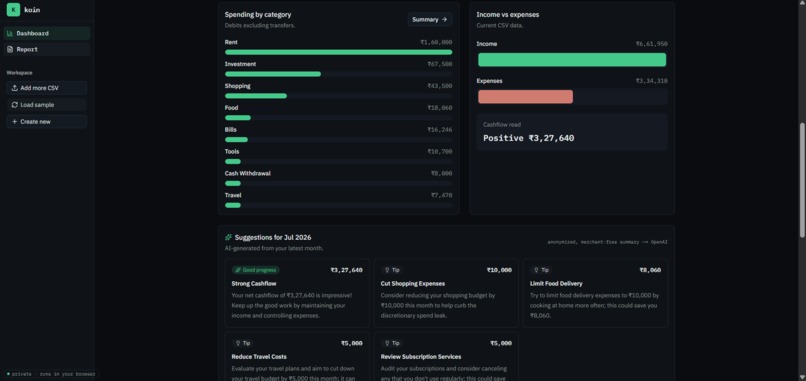806x381 pixels.
Task: Open the Summary view
Action: [x=430, y=20]
